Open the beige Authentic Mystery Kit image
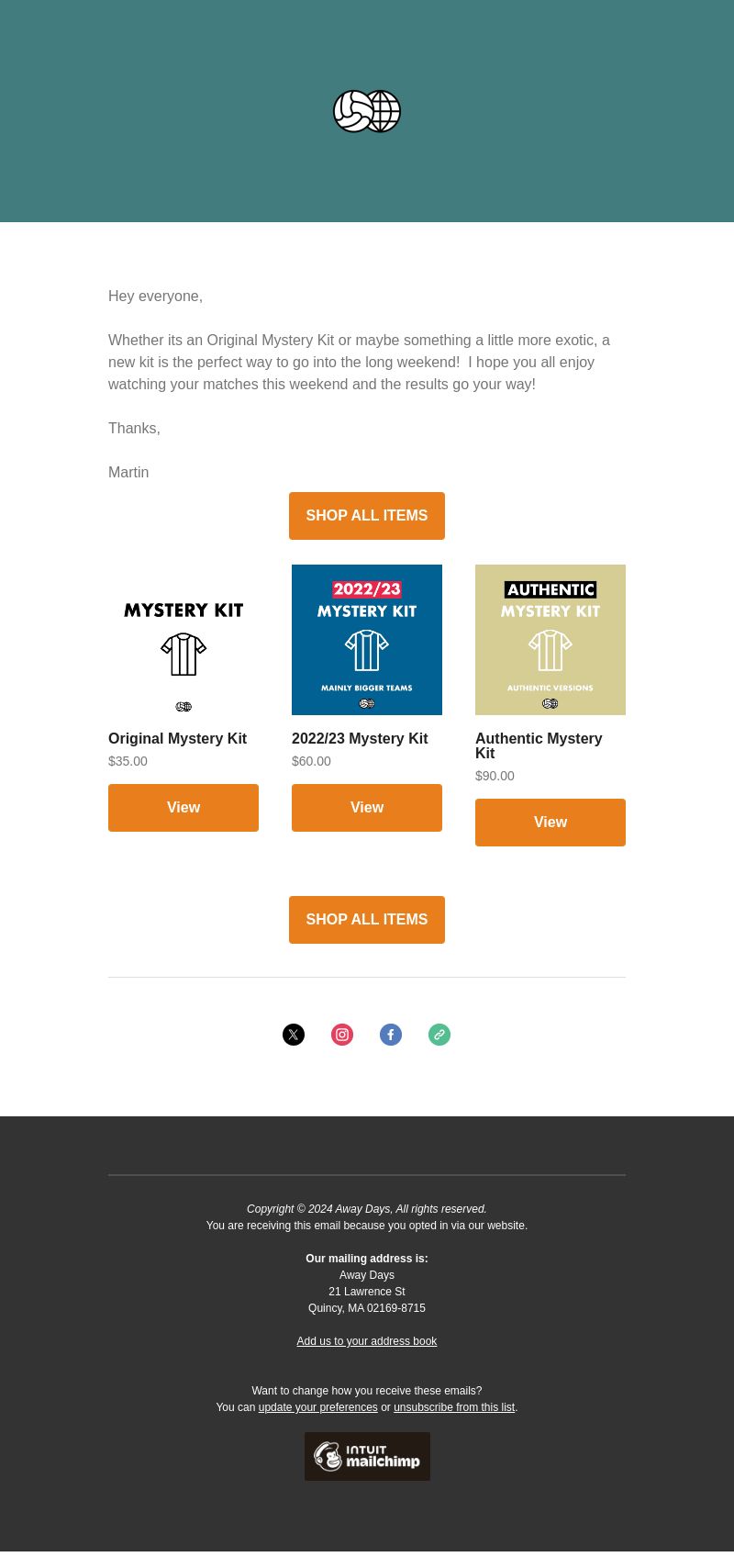Screen dimensions: 734x1568 click(x=550, y=640)
